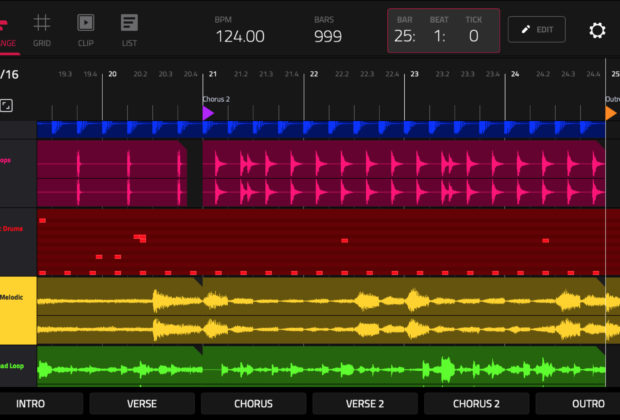Click the orange Outro locator marker
This screenshot has height=420, width=620.
tap(611, 113)
